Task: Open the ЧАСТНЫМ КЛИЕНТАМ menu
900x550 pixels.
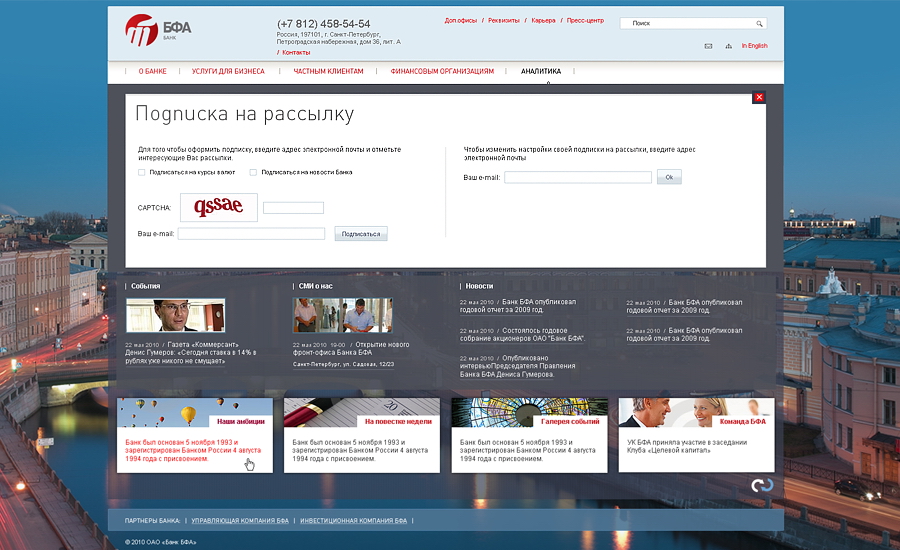Action: coord(328,71)
